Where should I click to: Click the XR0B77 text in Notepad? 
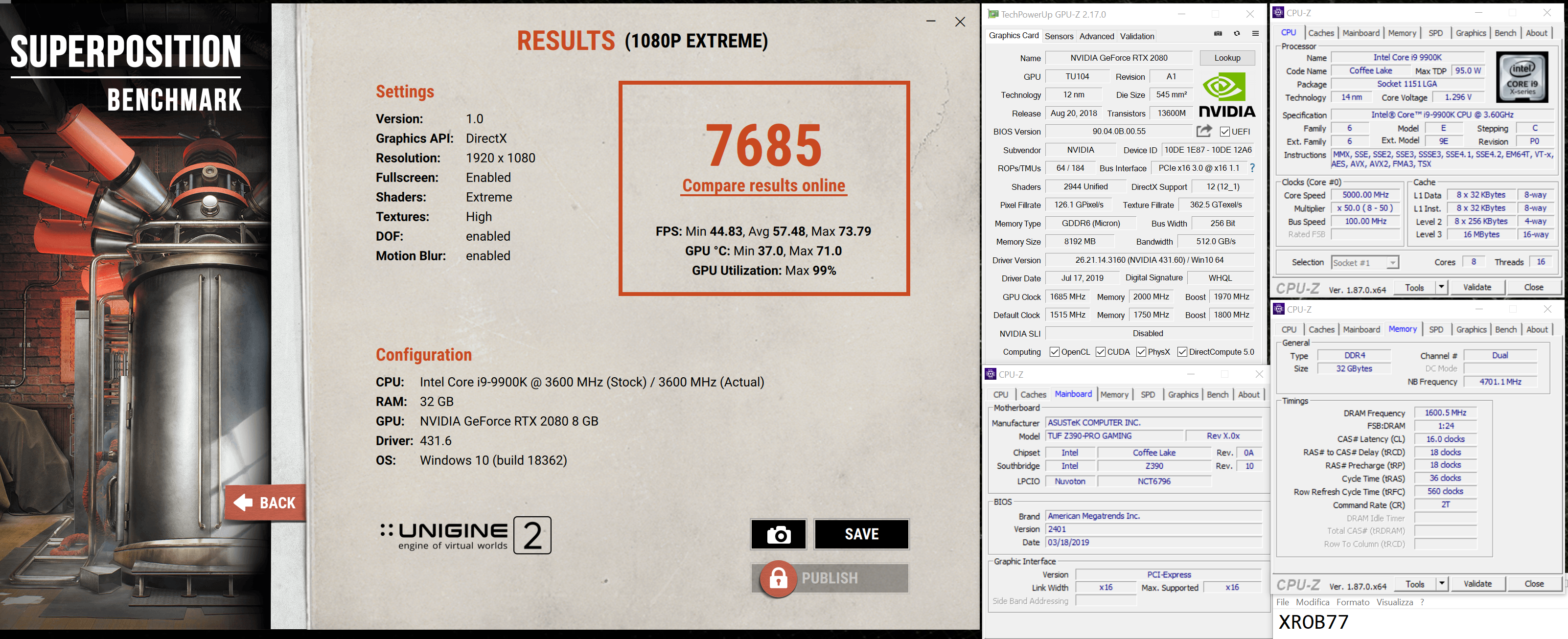[1313, 622]
